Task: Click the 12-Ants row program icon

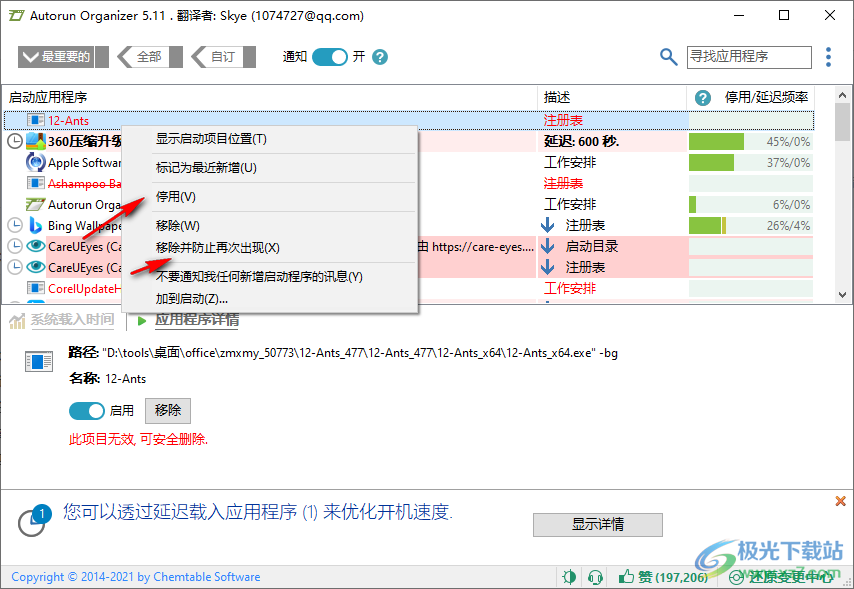Action: click(x=35, y=120)
